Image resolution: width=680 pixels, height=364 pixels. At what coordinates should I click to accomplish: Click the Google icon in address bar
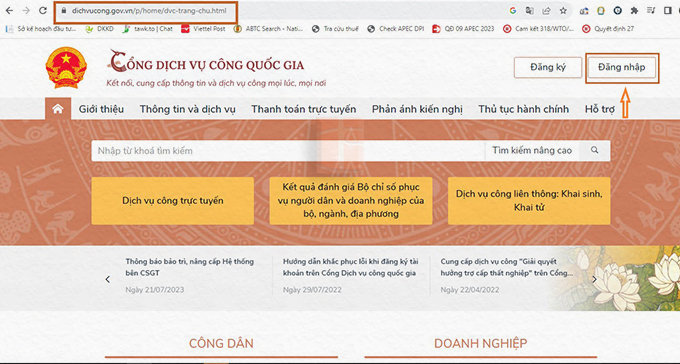[x=513, y=11]
